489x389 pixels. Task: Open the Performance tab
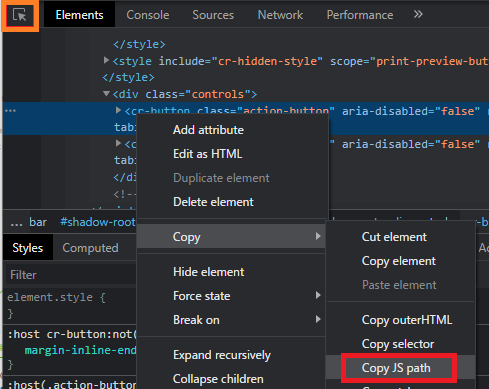[x=360, y=15]
